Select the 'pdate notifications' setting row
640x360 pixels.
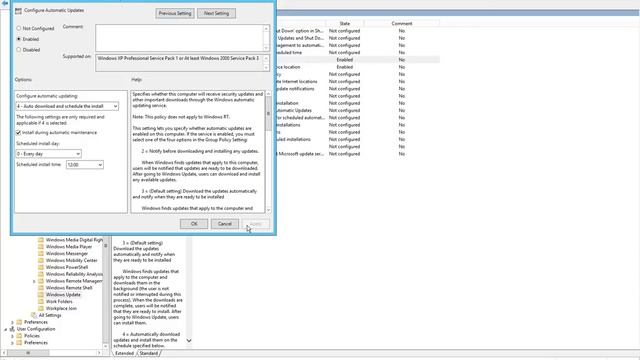358,89
